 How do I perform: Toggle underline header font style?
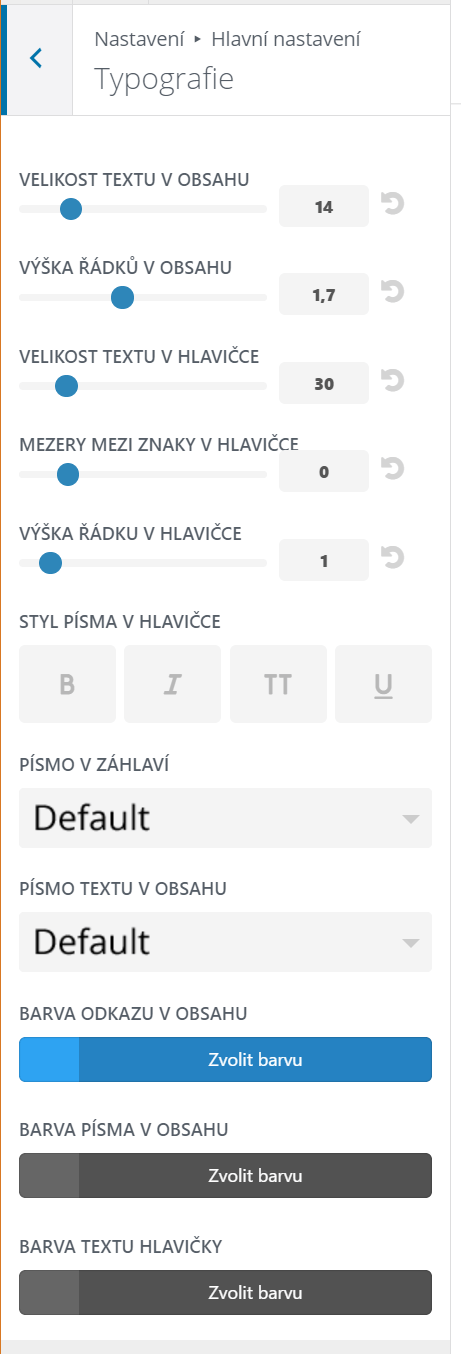coord(384,684)
